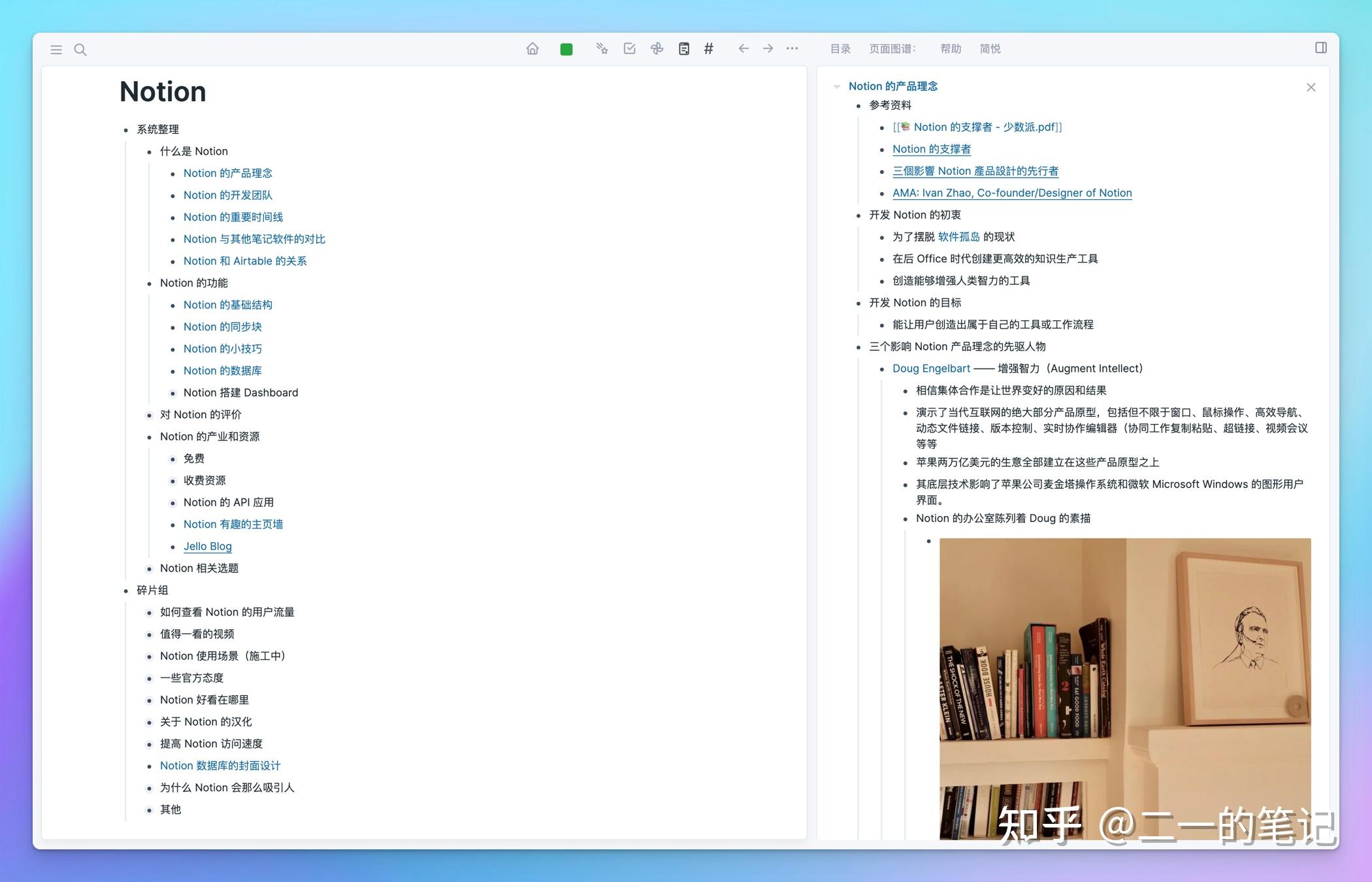1372x882 pixels.
Task: Click the bullet of 一些官方态度
Action: click(x=149, y=679)
